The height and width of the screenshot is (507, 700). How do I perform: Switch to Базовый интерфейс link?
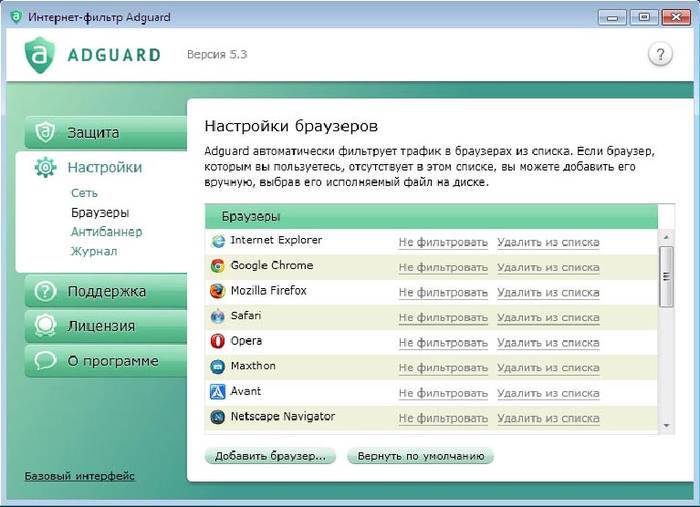pyautogui.click(x=79, y=476)
